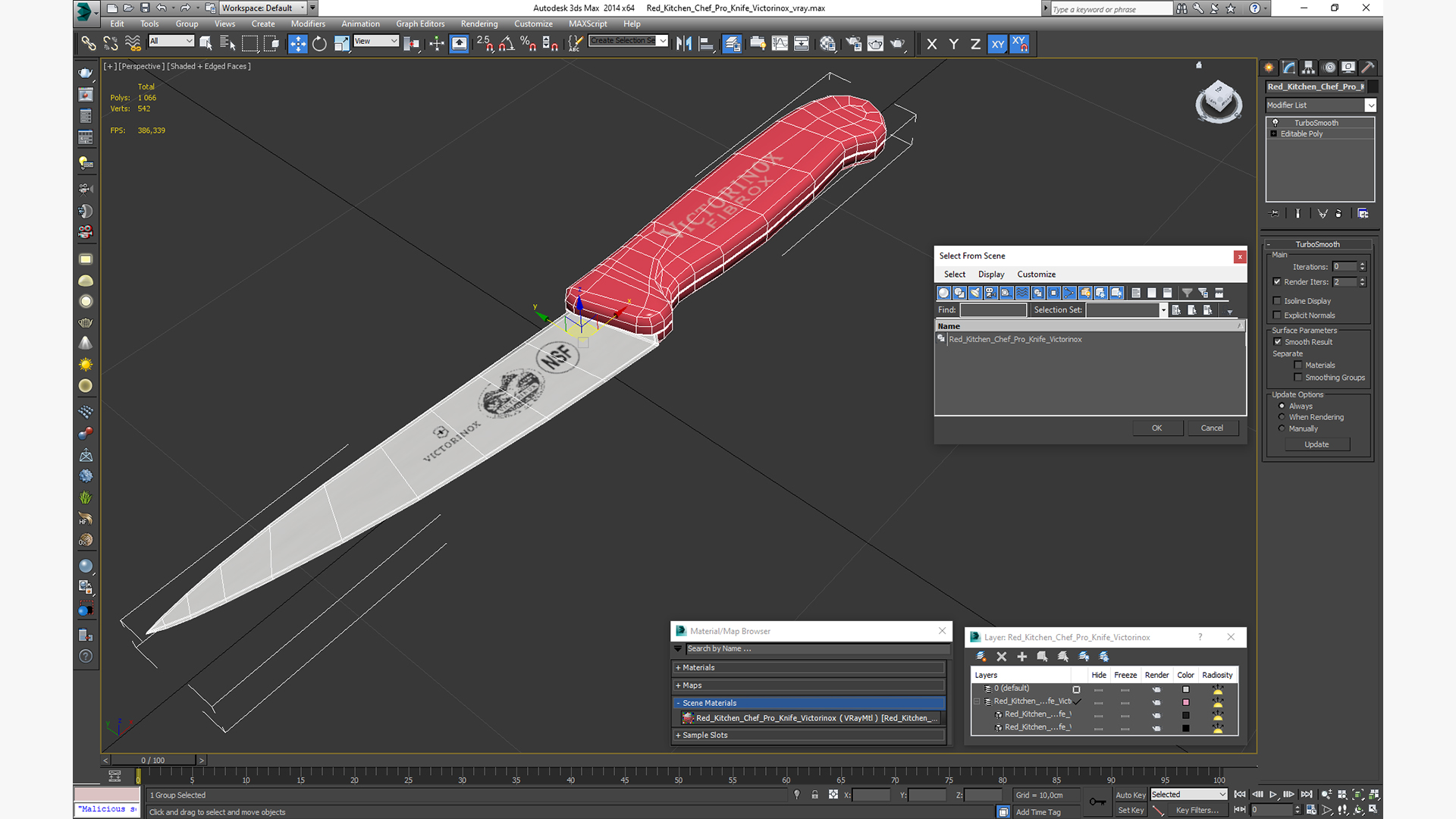The image size is (1456, 819).
Task: Enable Isoline Display checkbox
Action: [x=1277, y=300]
